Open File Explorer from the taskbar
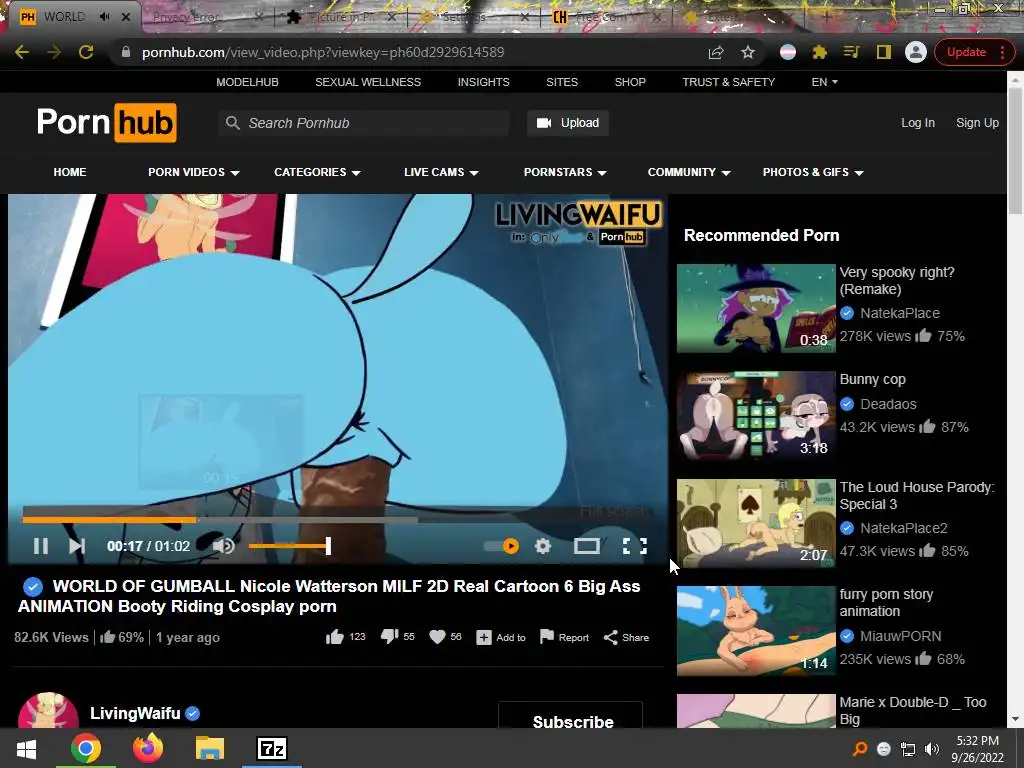Viewport: 1024px width, 768px height. click(x=210, y=748)
